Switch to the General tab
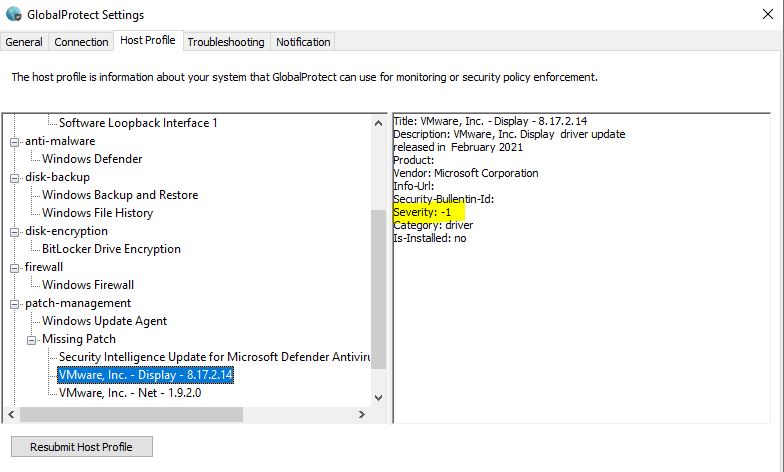The image size is (784, 472). (x=24, y=42)
